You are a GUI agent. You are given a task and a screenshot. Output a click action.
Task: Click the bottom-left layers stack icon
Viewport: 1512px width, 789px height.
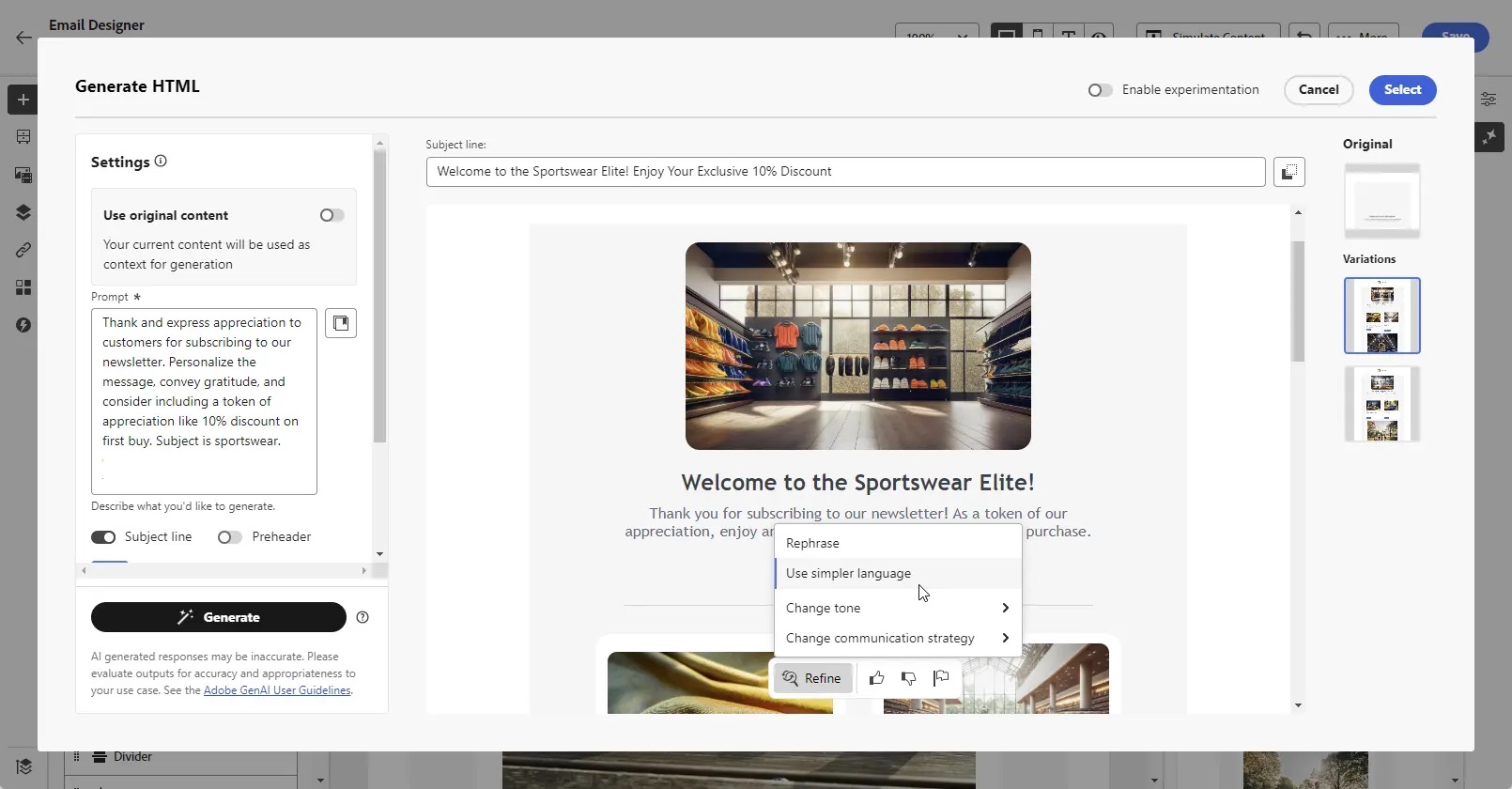point(23,766)
